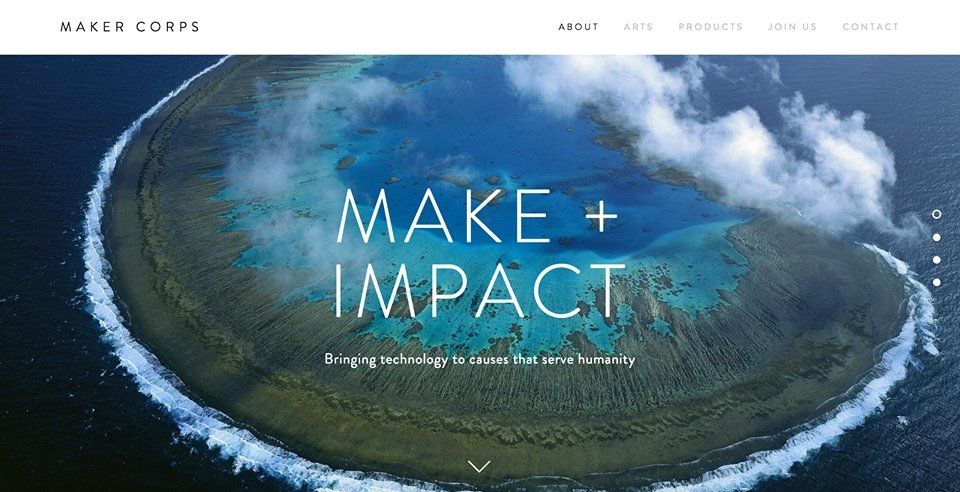
Task: Click the Maker Corps logo text
Action: pos(130,27)
